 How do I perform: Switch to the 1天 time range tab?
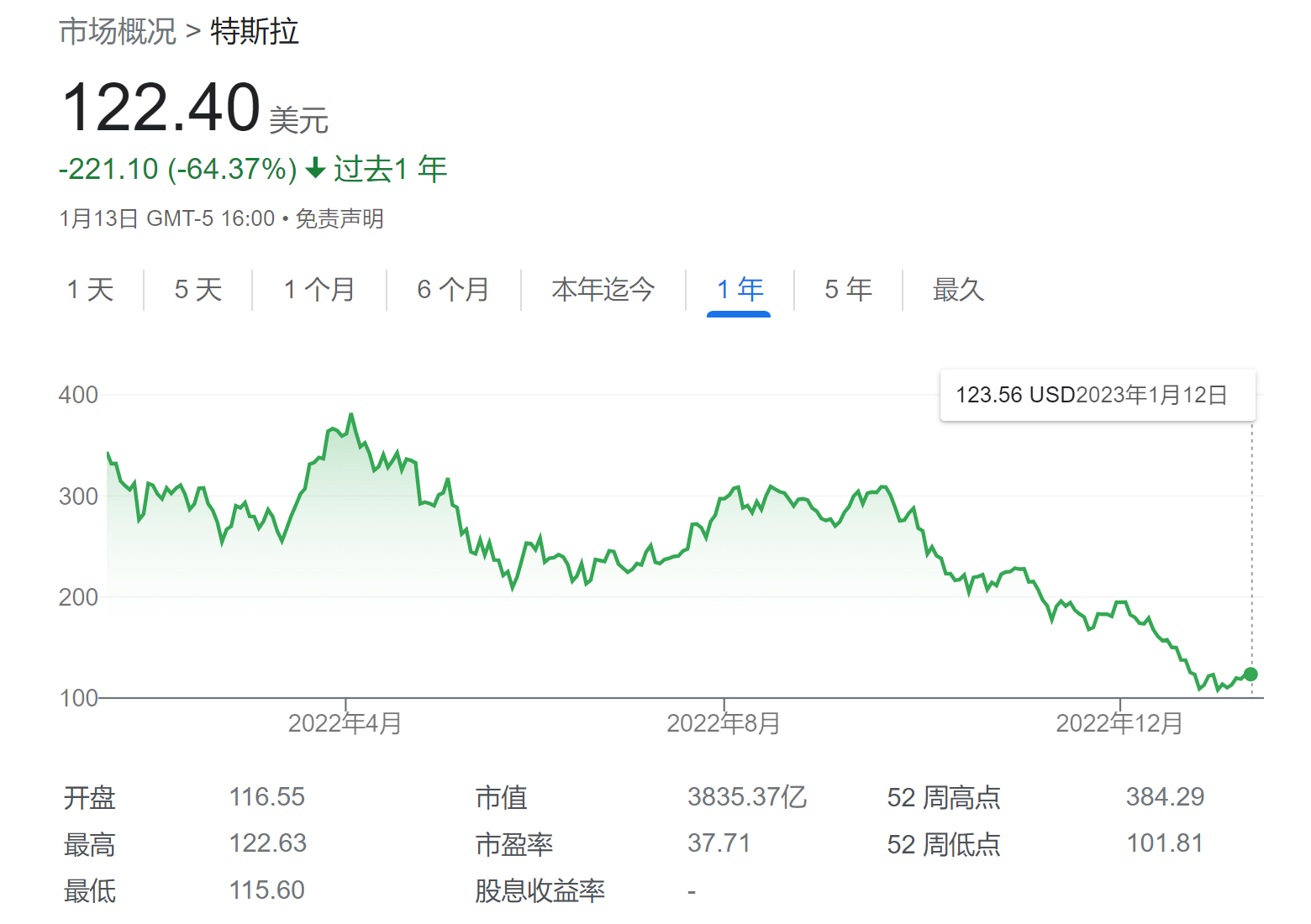click(91, 289)
